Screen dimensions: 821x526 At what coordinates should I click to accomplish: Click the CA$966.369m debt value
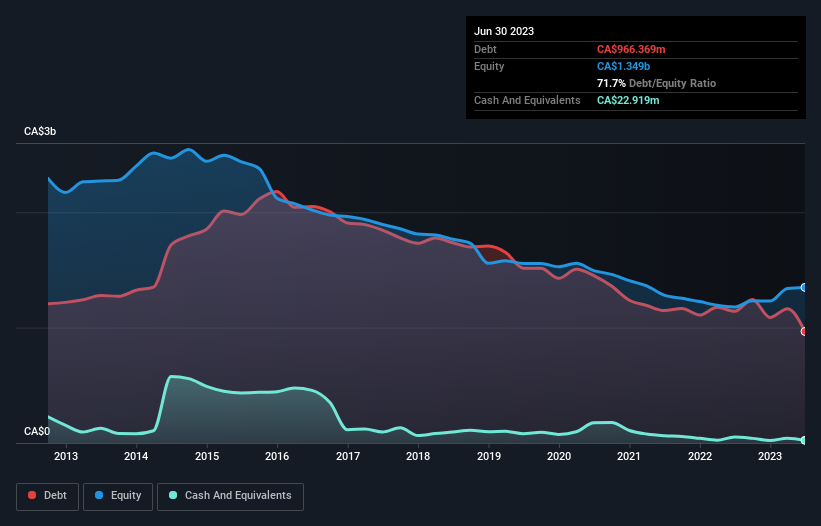631,49
